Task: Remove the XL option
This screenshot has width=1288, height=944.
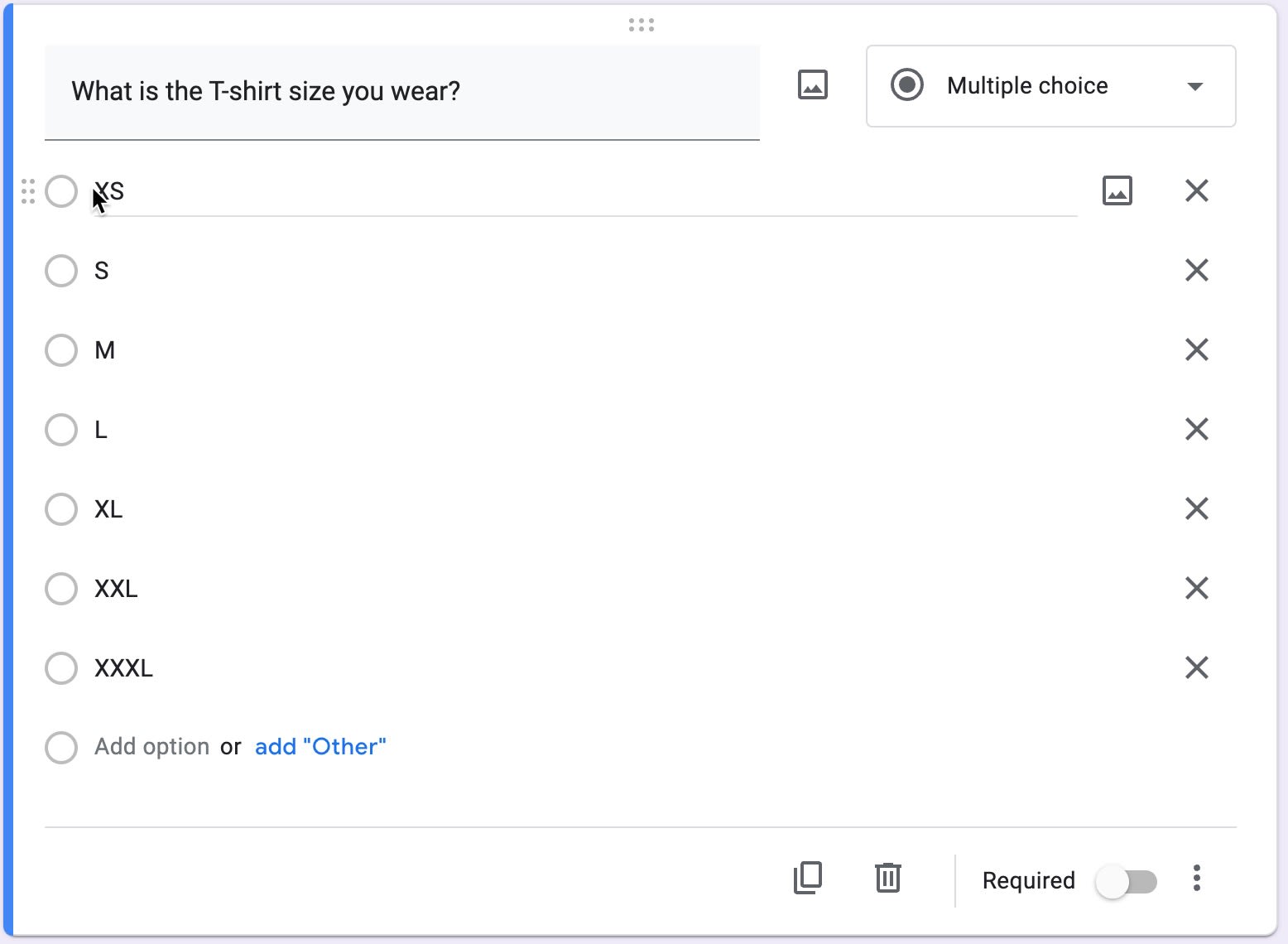Action: pos(1196,508)
